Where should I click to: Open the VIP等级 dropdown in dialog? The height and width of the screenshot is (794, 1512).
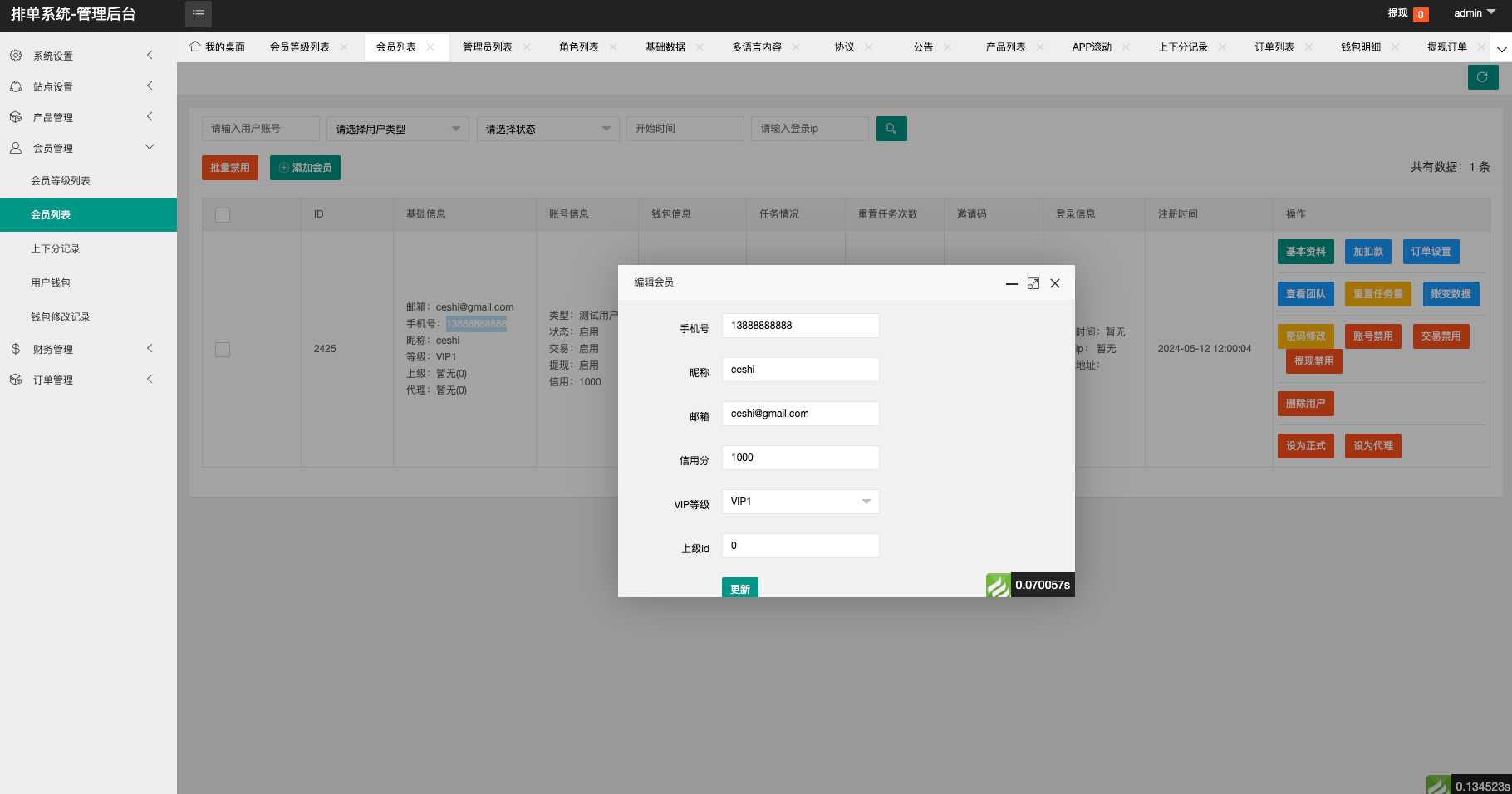[801, 502]
